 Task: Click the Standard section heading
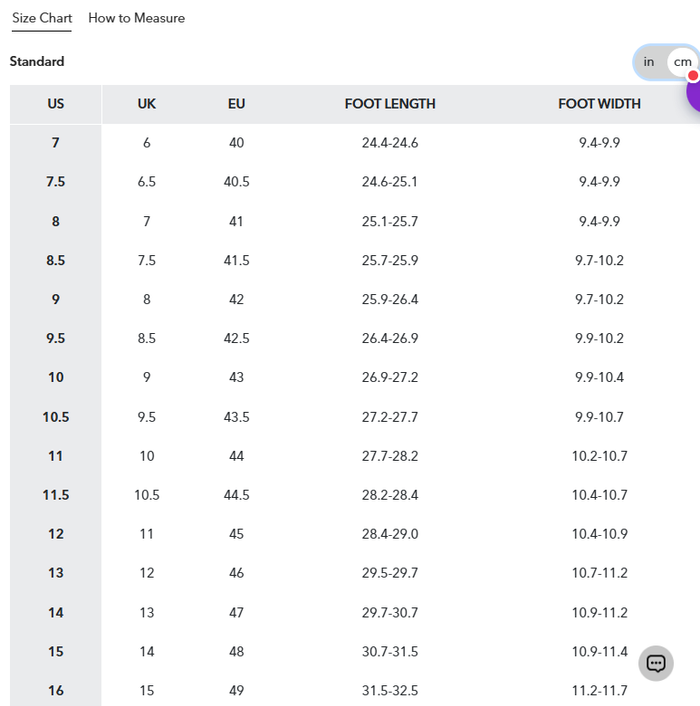point(37,62)
